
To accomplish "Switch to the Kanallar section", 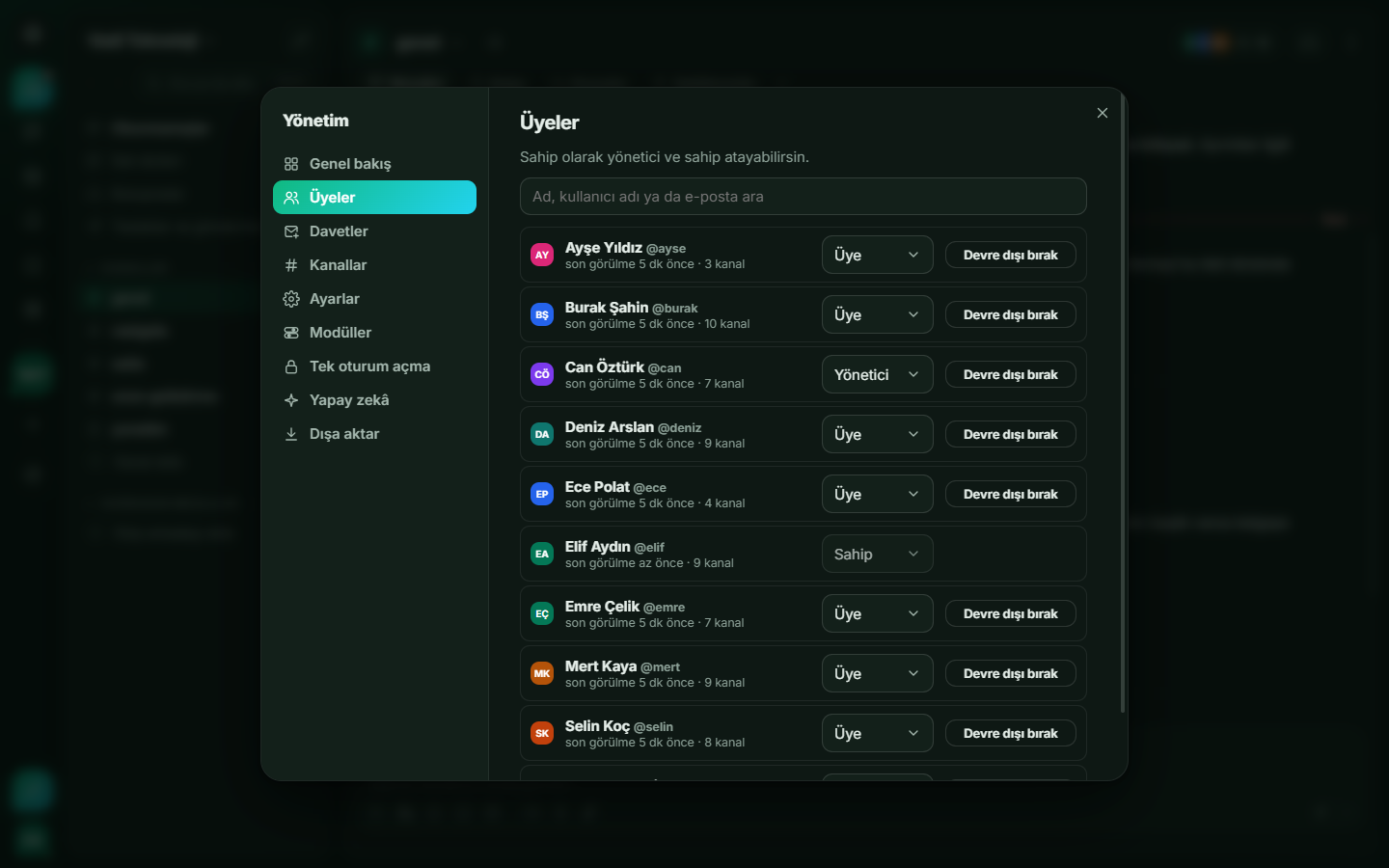I will (x=374, y=265).
